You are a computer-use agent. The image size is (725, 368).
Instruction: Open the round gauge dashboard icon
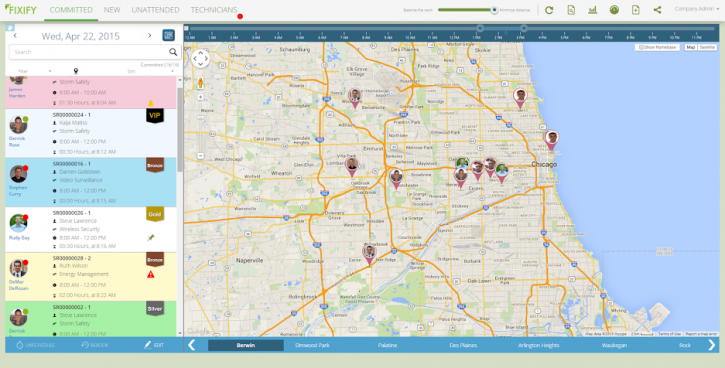[614, 10]
